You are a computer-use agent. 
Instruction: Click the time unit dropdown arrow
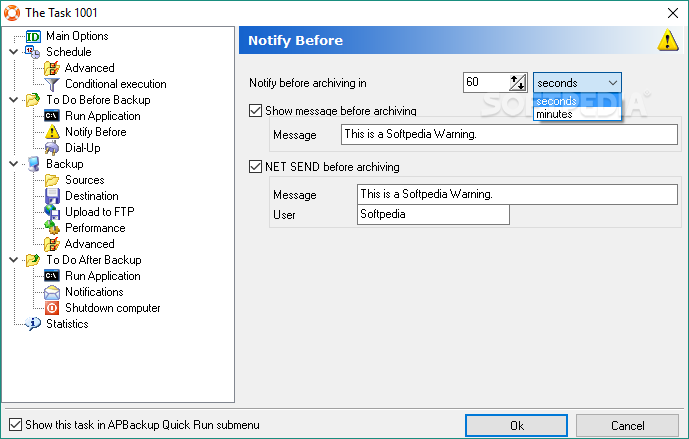(x=613, y=83)
